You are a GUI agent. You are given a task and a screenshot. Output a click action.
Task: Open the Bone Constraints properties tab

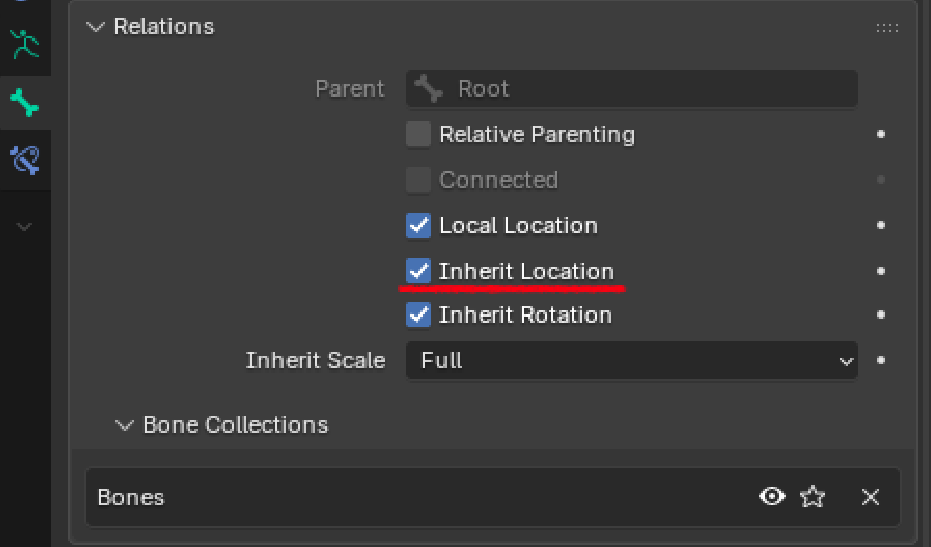(x=25, y=160)
